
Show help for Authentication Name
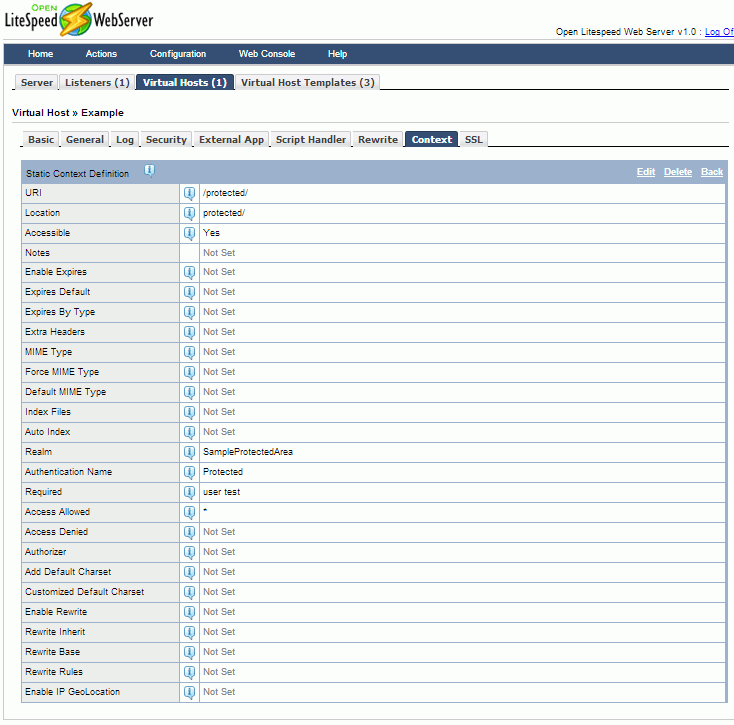(189, 472)
